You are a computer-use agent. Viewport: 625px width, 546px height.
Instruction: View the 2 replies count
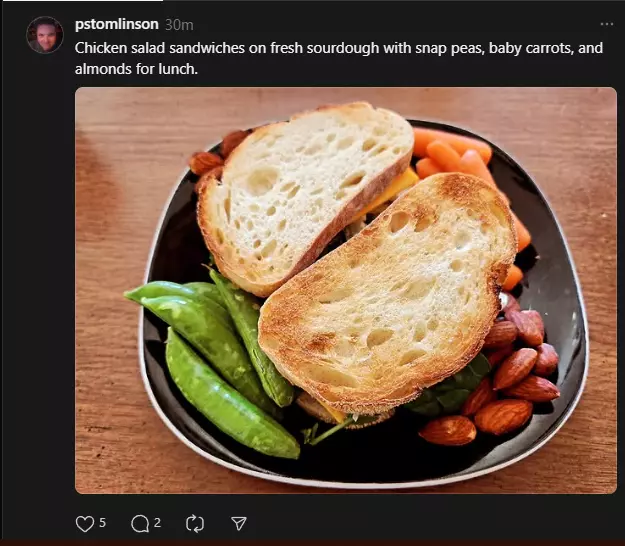pyautogui.click(x=157, y=522)
